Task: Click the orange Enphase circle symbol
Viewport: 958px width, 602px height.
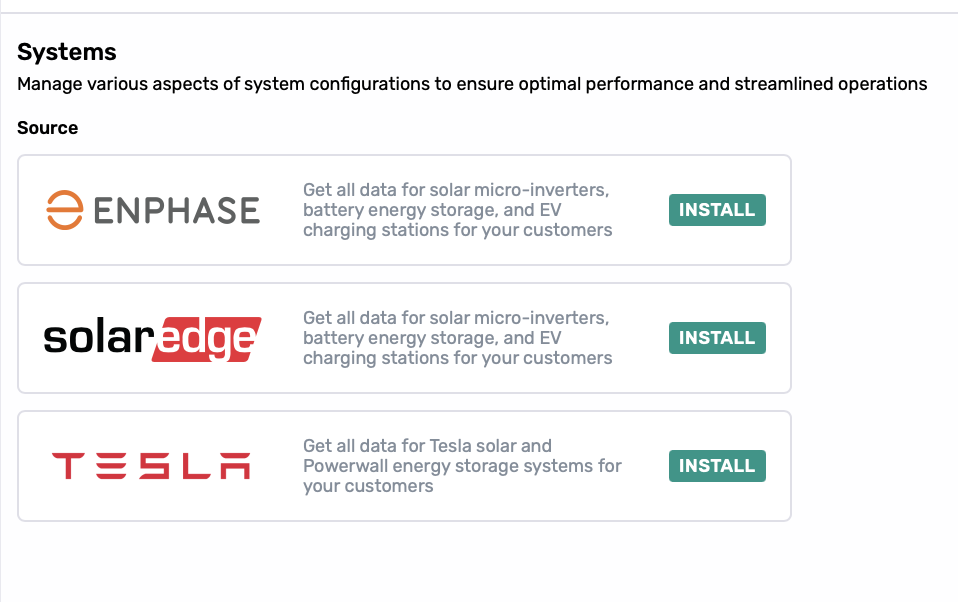Action: (64, 210)
